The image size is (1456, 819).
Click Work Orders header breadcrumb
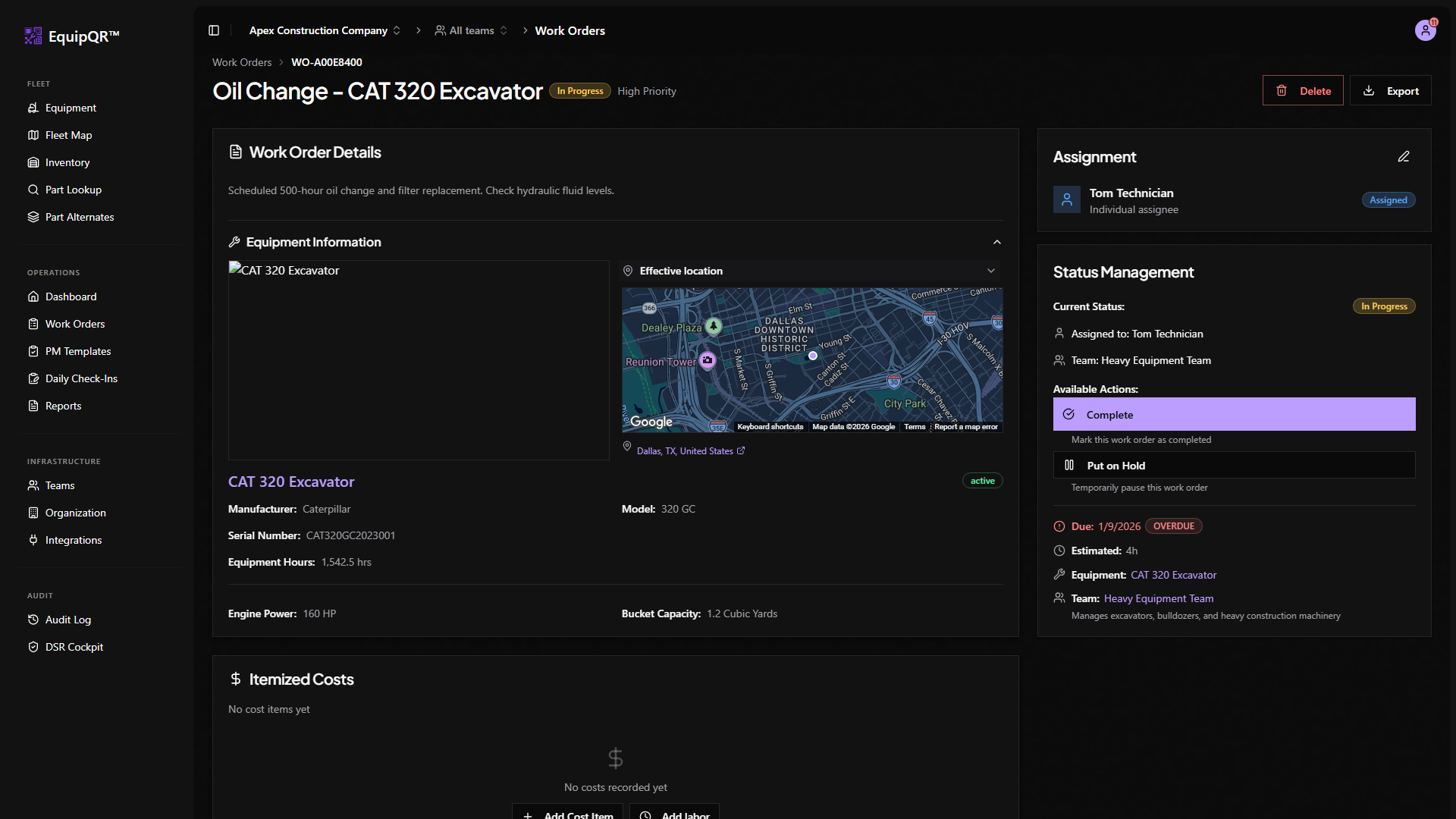click(570, 30)
